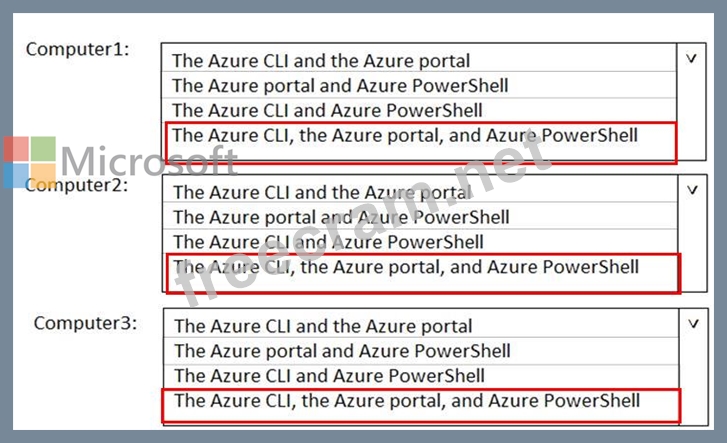
Task: Choose Computer3 'The Azure CLI and the Azure portal'
Action: (323, 326)
